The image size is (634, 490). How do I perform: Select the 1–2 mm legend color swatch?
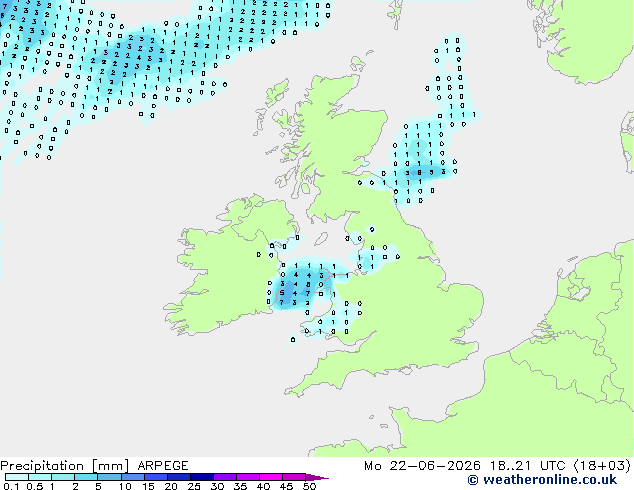point(63,477)
